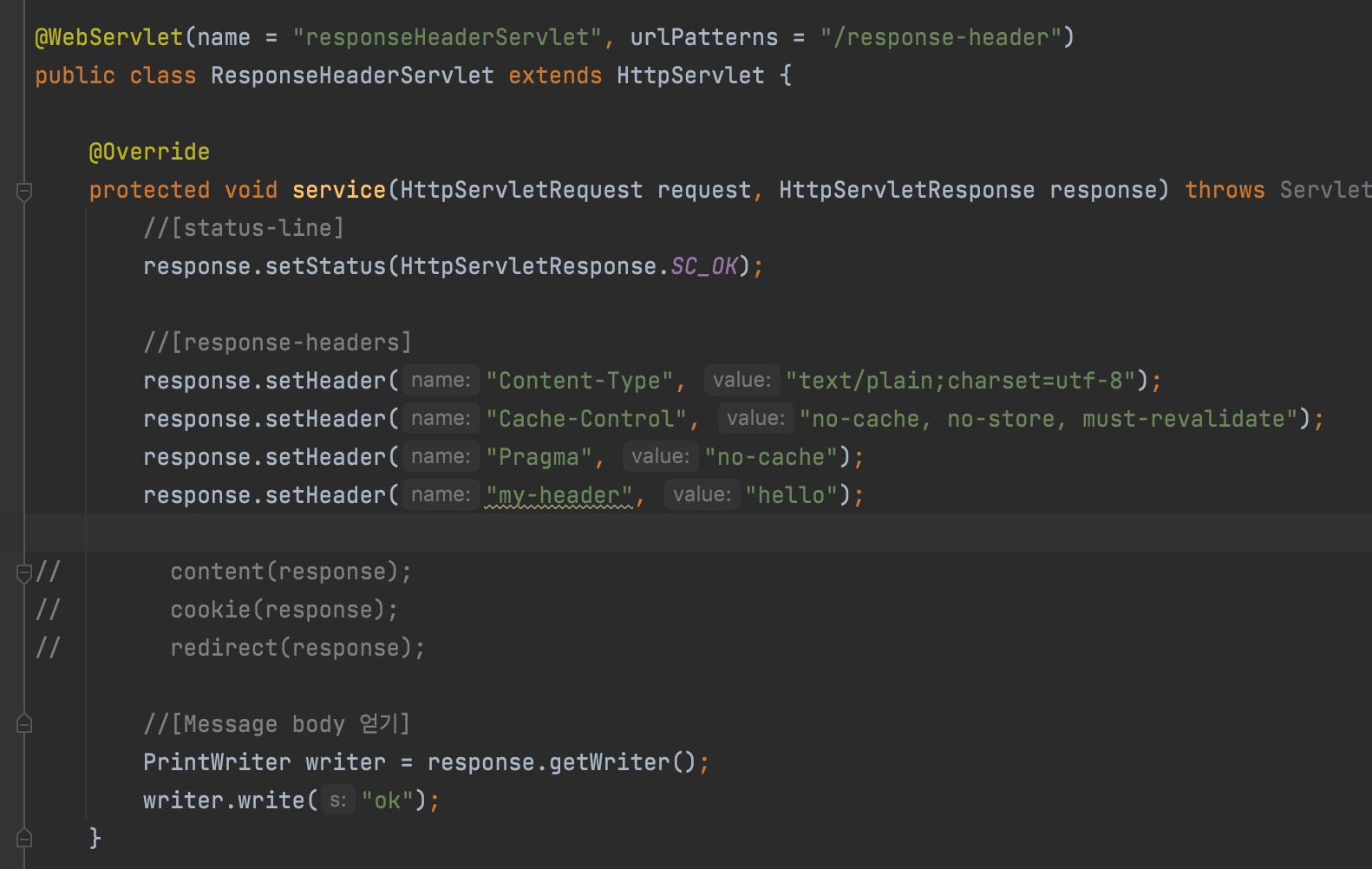1372x869 pixels.
Task: Click the PrintWriter type
Action: [x=217, y=762]
